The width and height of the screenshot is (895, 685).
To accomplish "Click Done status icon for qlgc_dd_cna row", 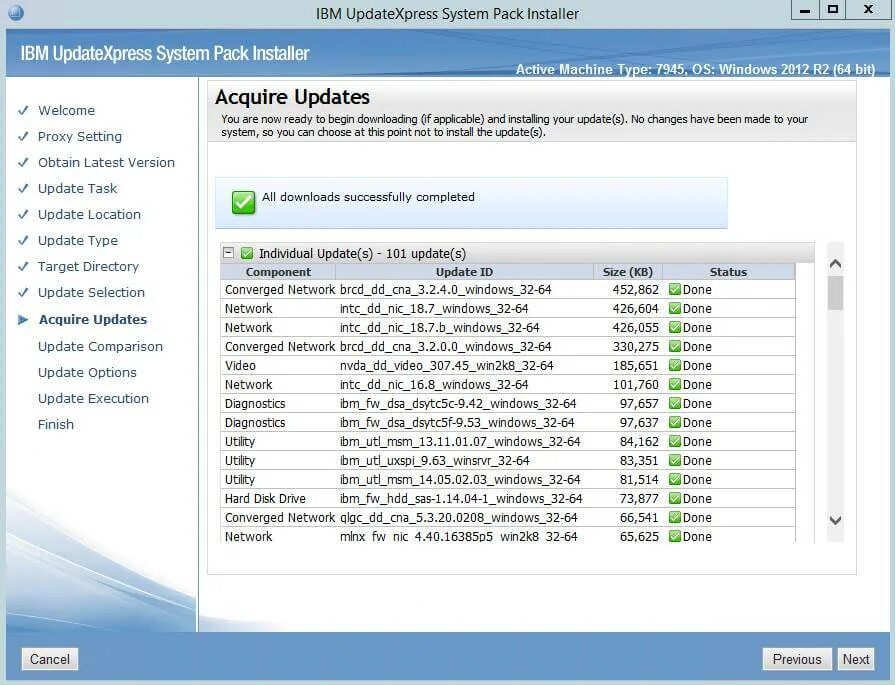I will [675, 517].
